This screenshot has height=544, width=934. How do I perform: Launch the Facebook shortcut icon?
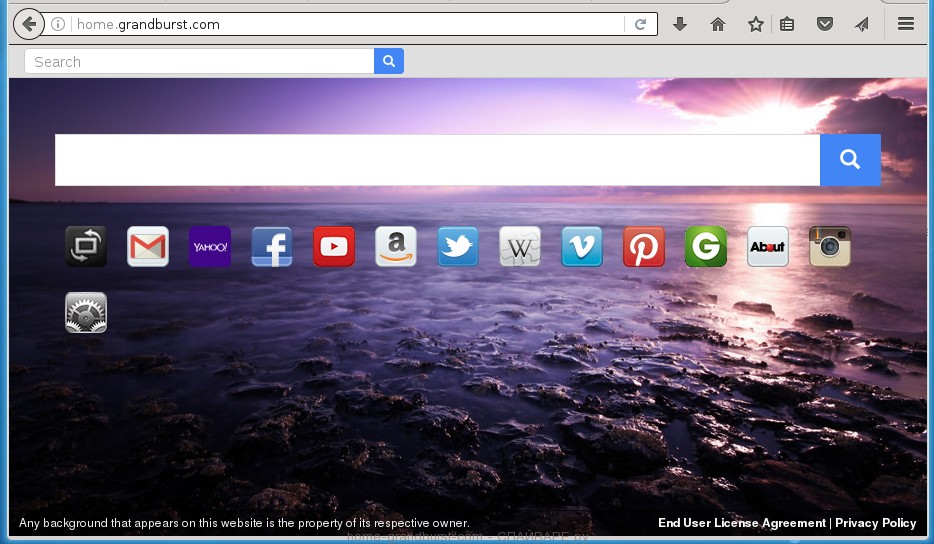point(272,247)
